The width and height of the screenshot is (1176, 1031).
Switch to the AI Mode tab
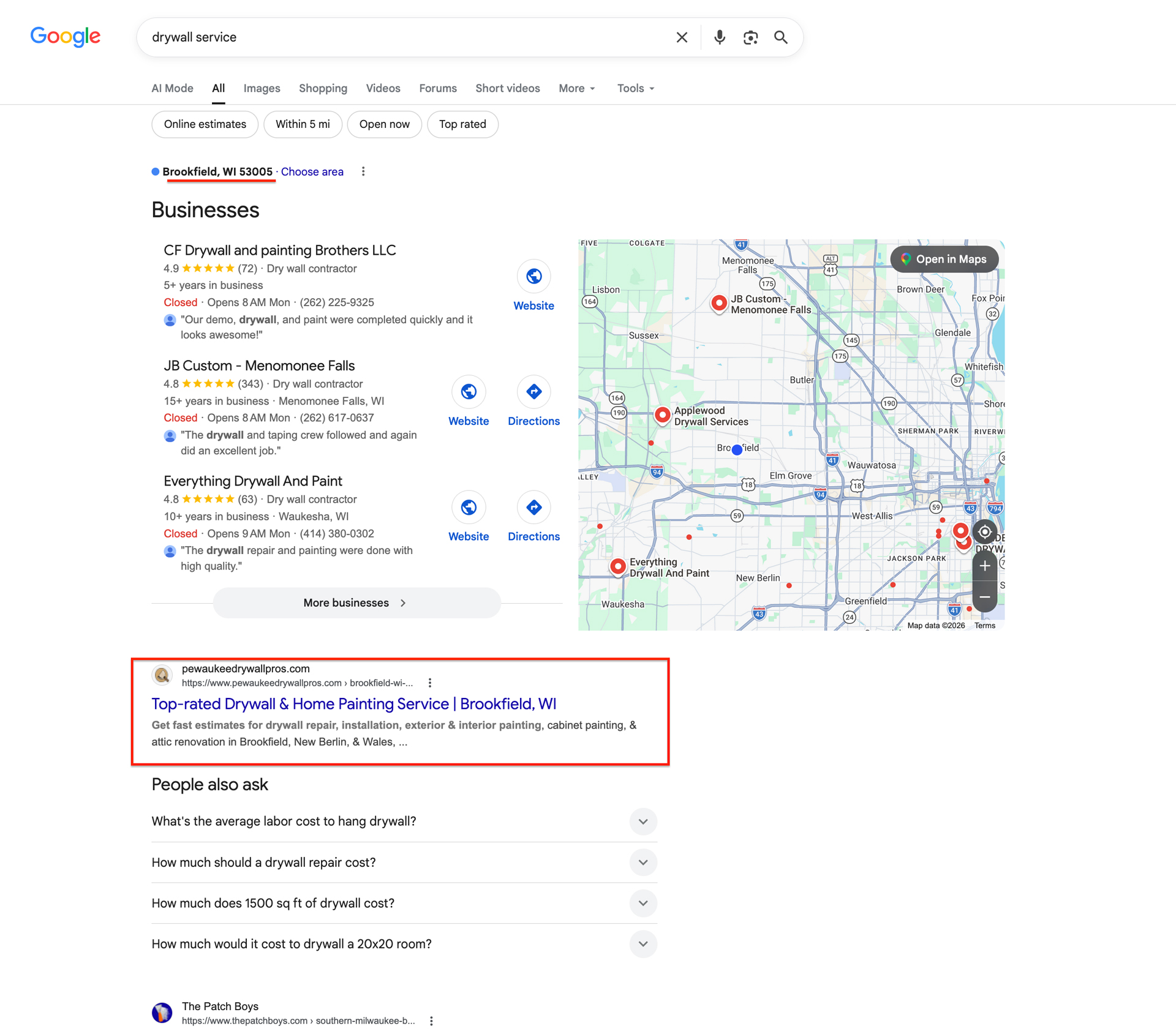pos(173,88)
